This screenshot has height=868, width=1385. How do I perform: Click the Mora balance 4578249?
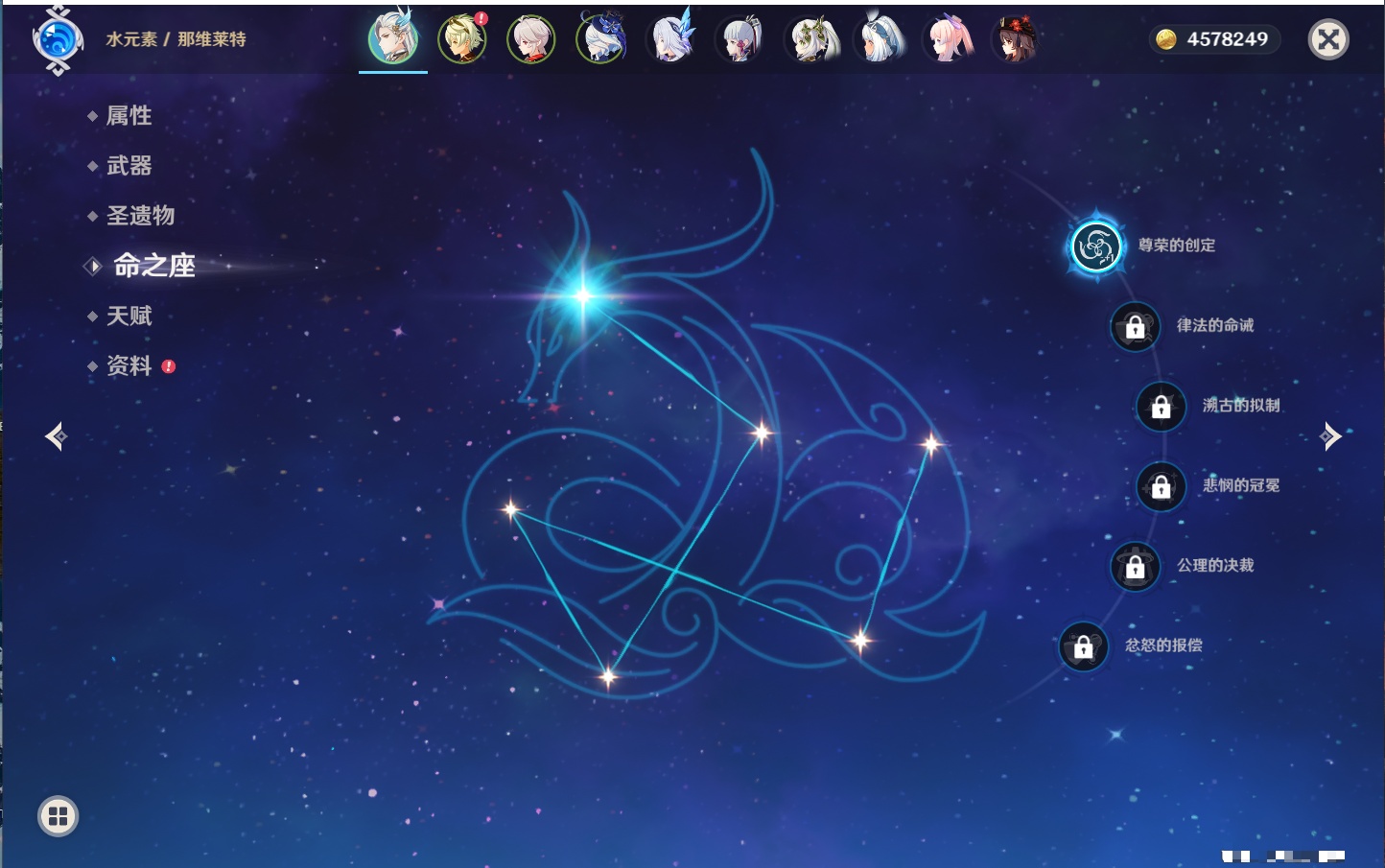1227,39
